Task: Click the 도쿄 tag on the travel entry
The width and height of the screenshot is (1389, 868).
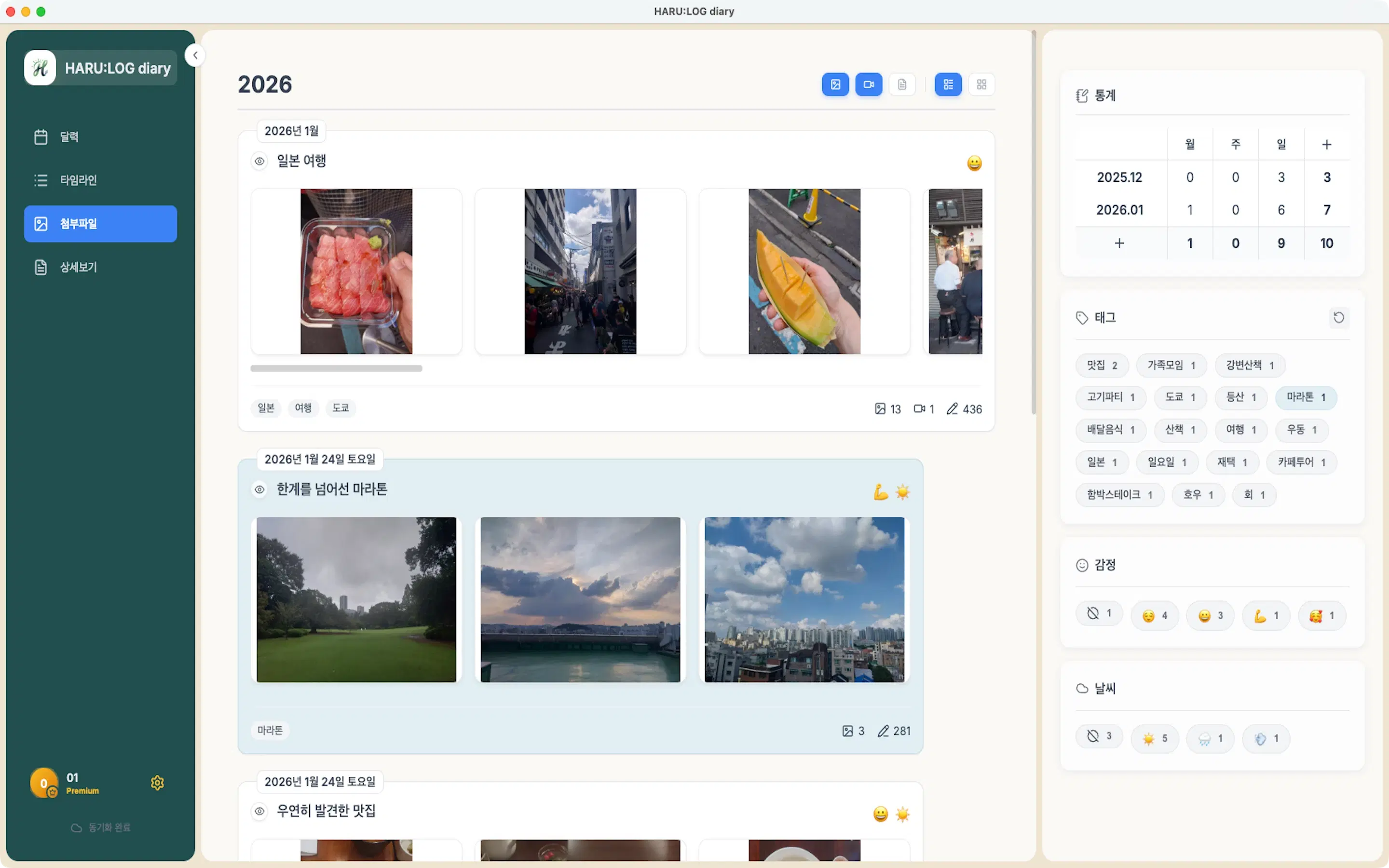Action: pos(340,408)
